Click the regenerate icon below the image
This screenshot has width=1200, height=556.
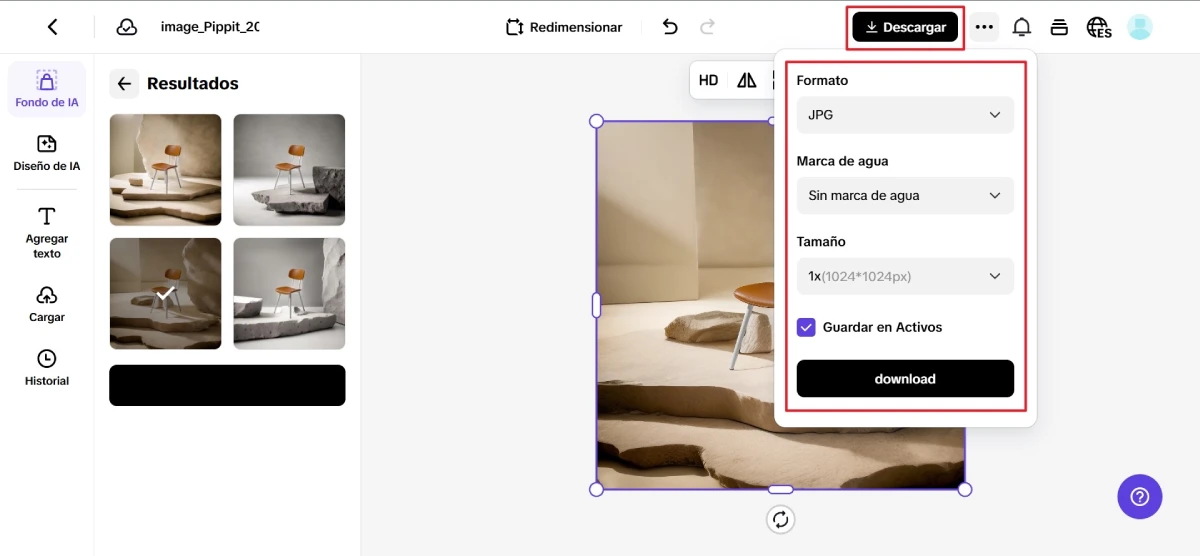tap(780, 519)
